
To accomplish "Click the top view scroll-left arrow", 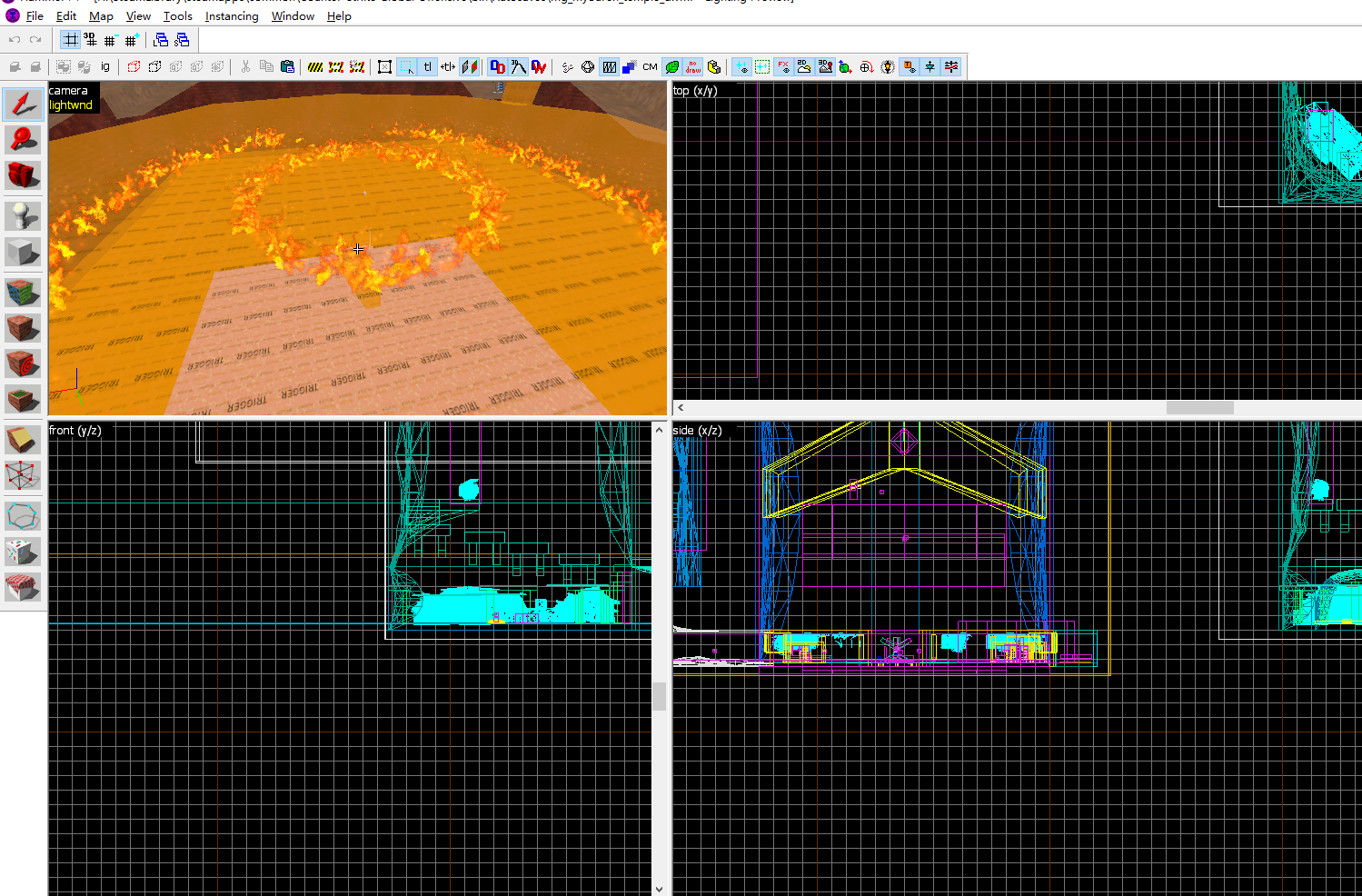I will pyautogui.click(x=681, y=407).
